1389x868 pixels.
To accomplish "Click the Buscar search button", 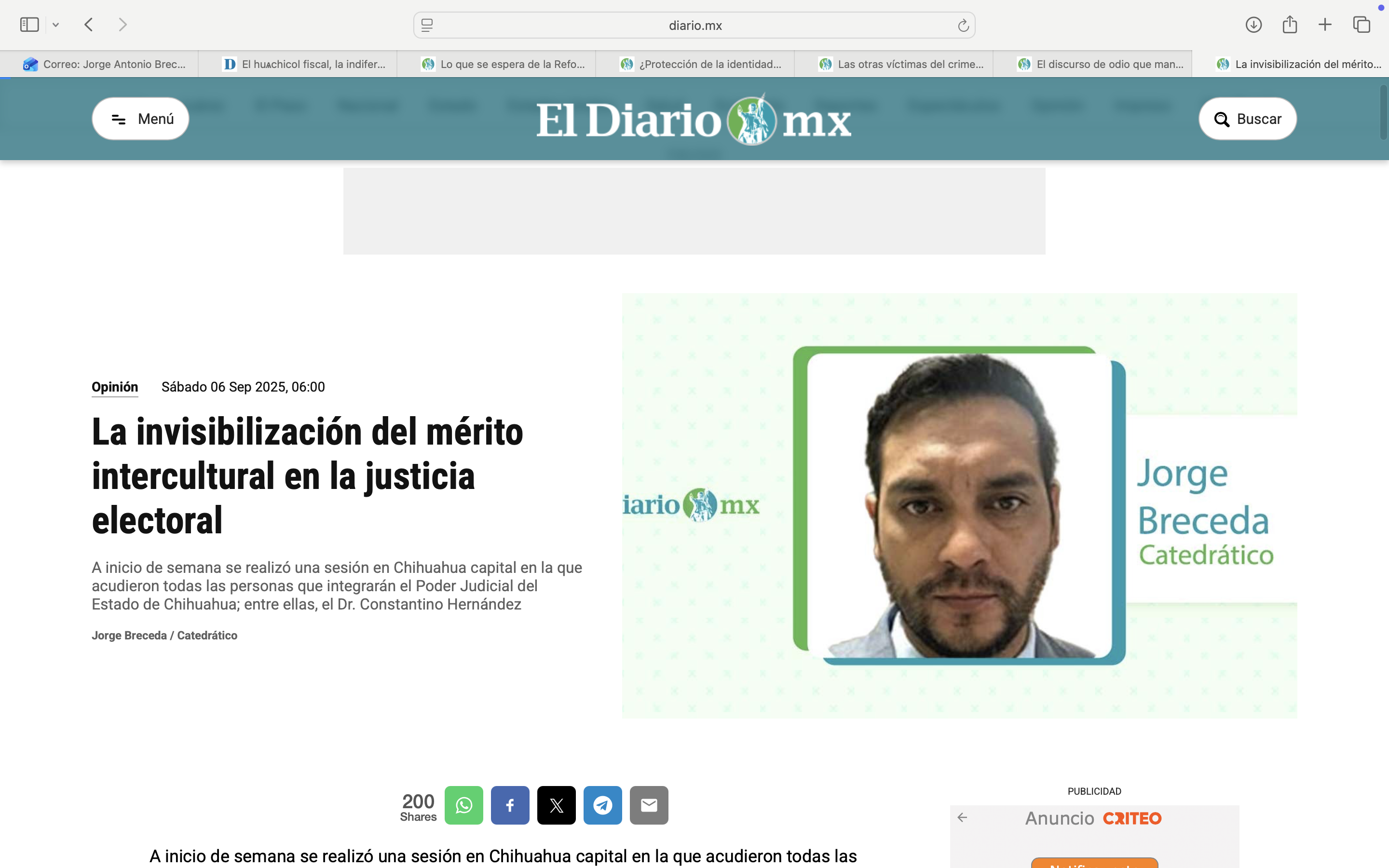I will pyautogui.click(x=1247, y=119).
